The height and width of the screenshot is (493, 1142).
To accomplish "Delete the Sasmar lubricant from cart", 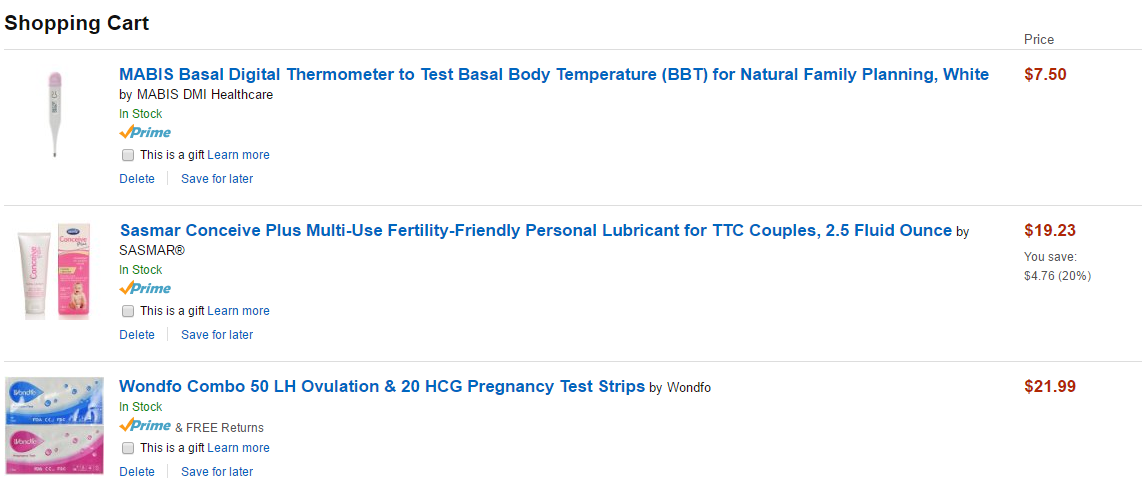I will click(137, 335).
